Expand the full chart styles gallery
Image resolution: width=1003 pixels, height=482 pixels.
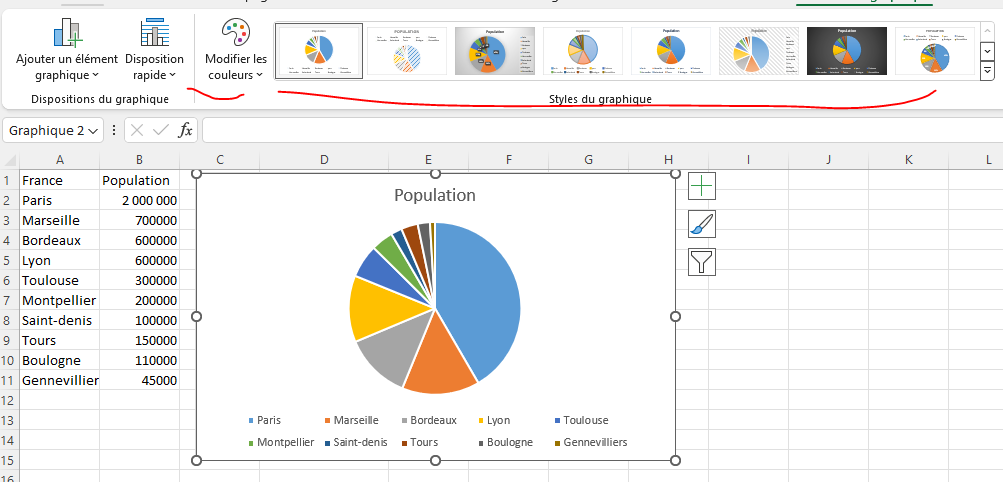pyautogui.click(x=987, y=72)
